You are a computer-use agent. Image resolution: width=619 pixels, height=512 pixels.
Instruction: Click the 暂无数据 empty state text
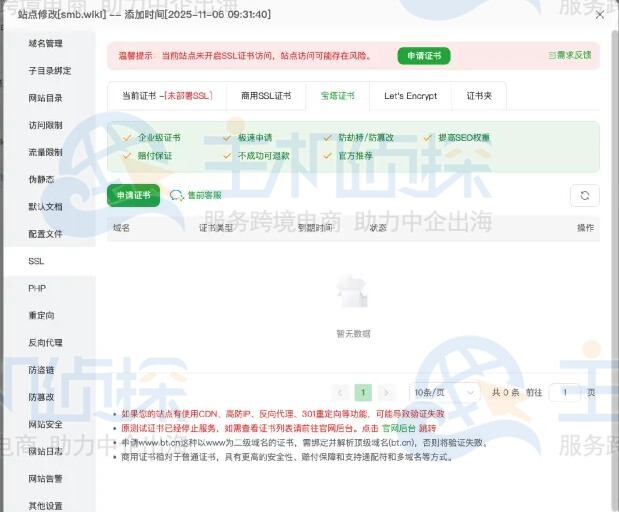(x=353, y=334)
